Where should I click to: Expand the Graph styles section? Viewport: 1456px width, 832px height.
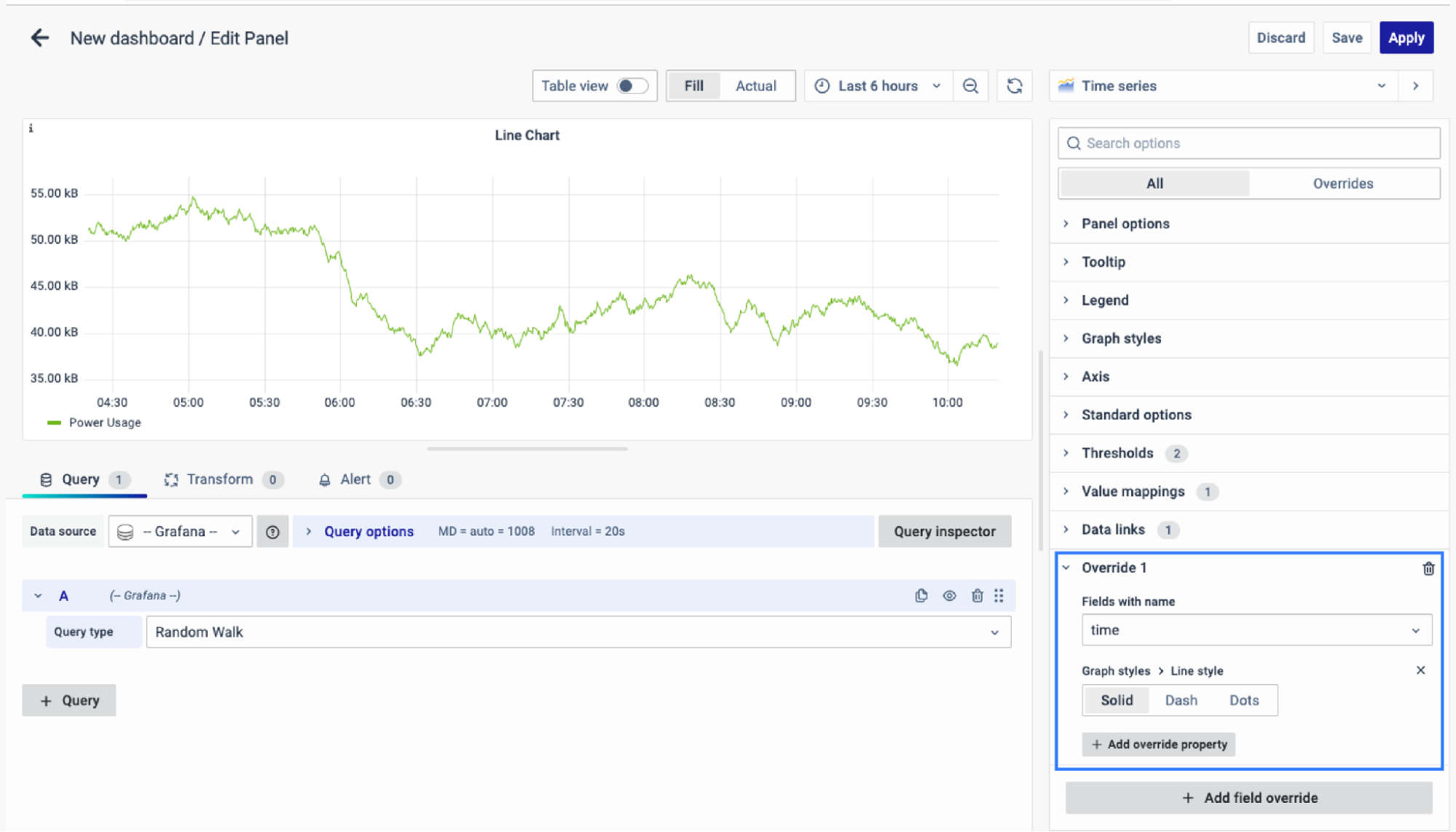1121,338
